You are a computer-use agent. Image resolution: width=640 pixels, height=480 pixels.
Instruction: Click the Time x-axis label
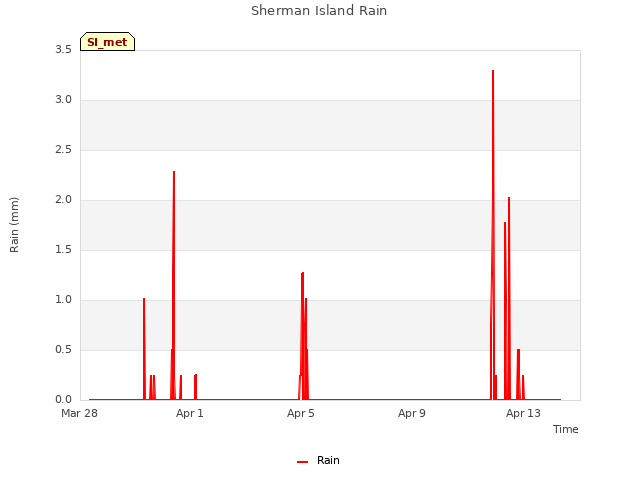565,429
